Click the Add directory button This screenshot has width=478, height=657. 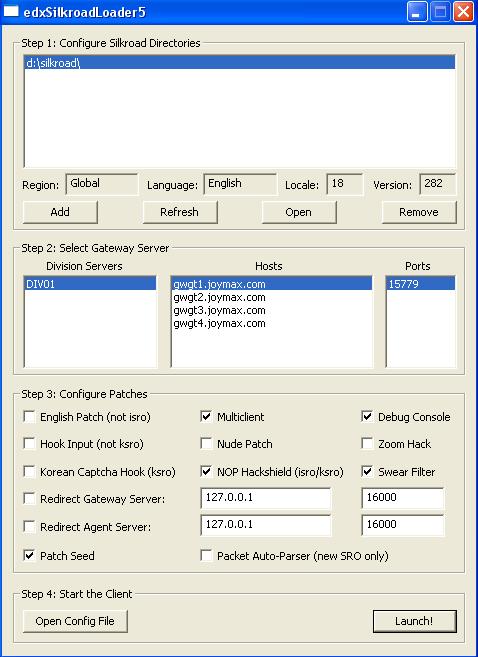click(x=60, y=212)
